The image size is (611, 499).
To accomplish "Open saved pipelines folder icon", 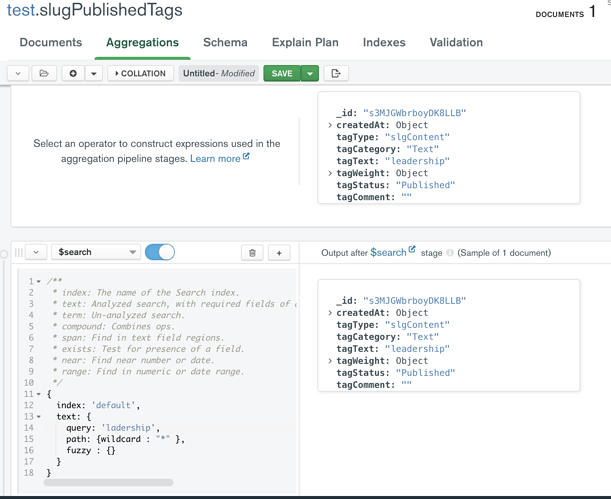I will (44, 73).
